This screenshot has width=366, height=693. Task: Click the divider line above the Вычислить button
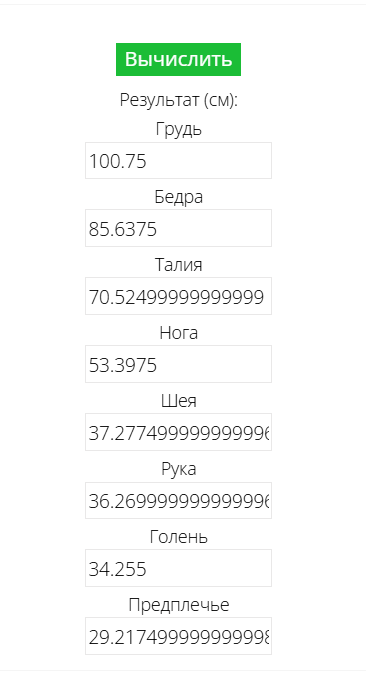tap(183, 4)
